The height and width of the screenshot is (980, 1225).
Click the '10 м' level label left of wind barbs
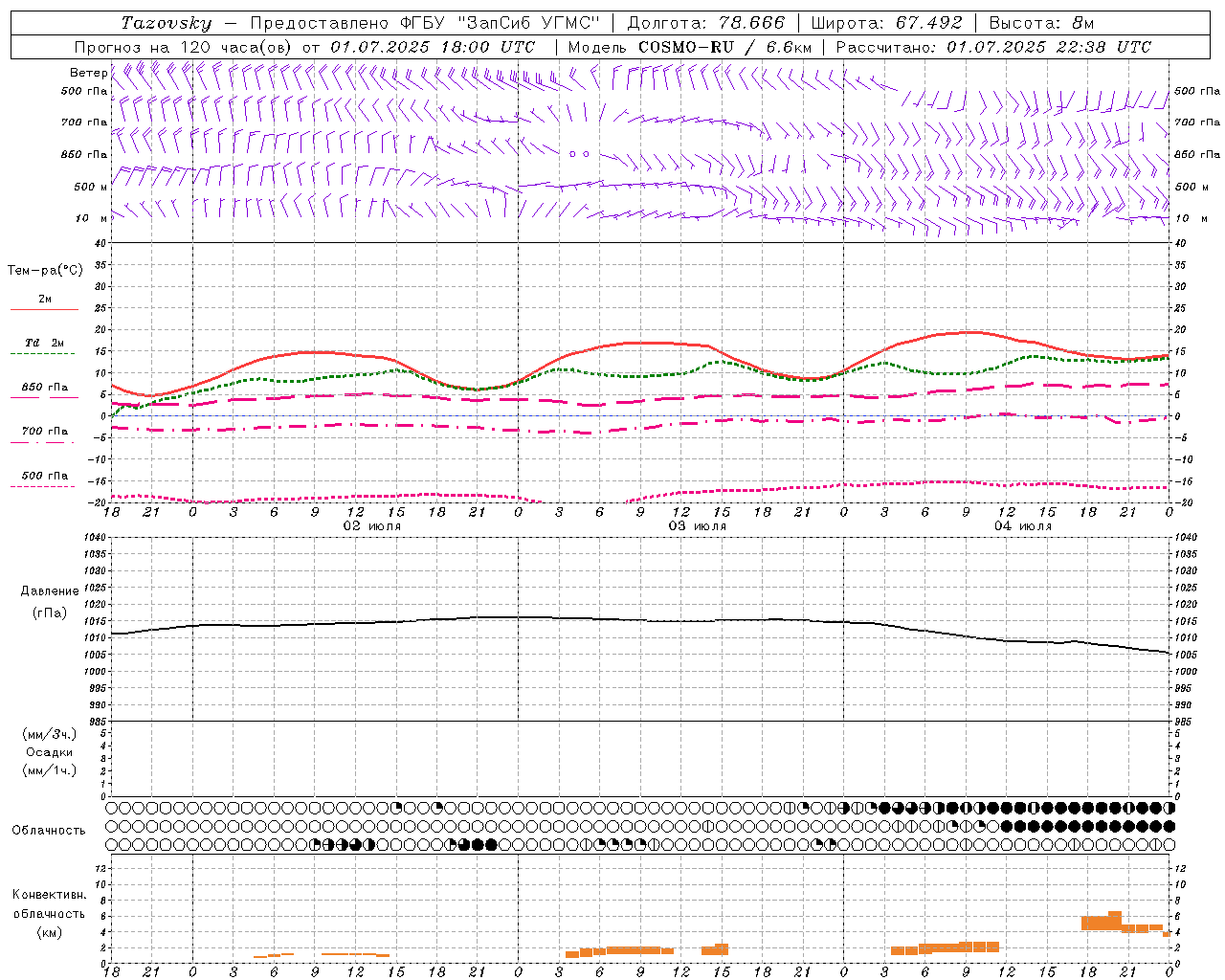click(92, 218)
